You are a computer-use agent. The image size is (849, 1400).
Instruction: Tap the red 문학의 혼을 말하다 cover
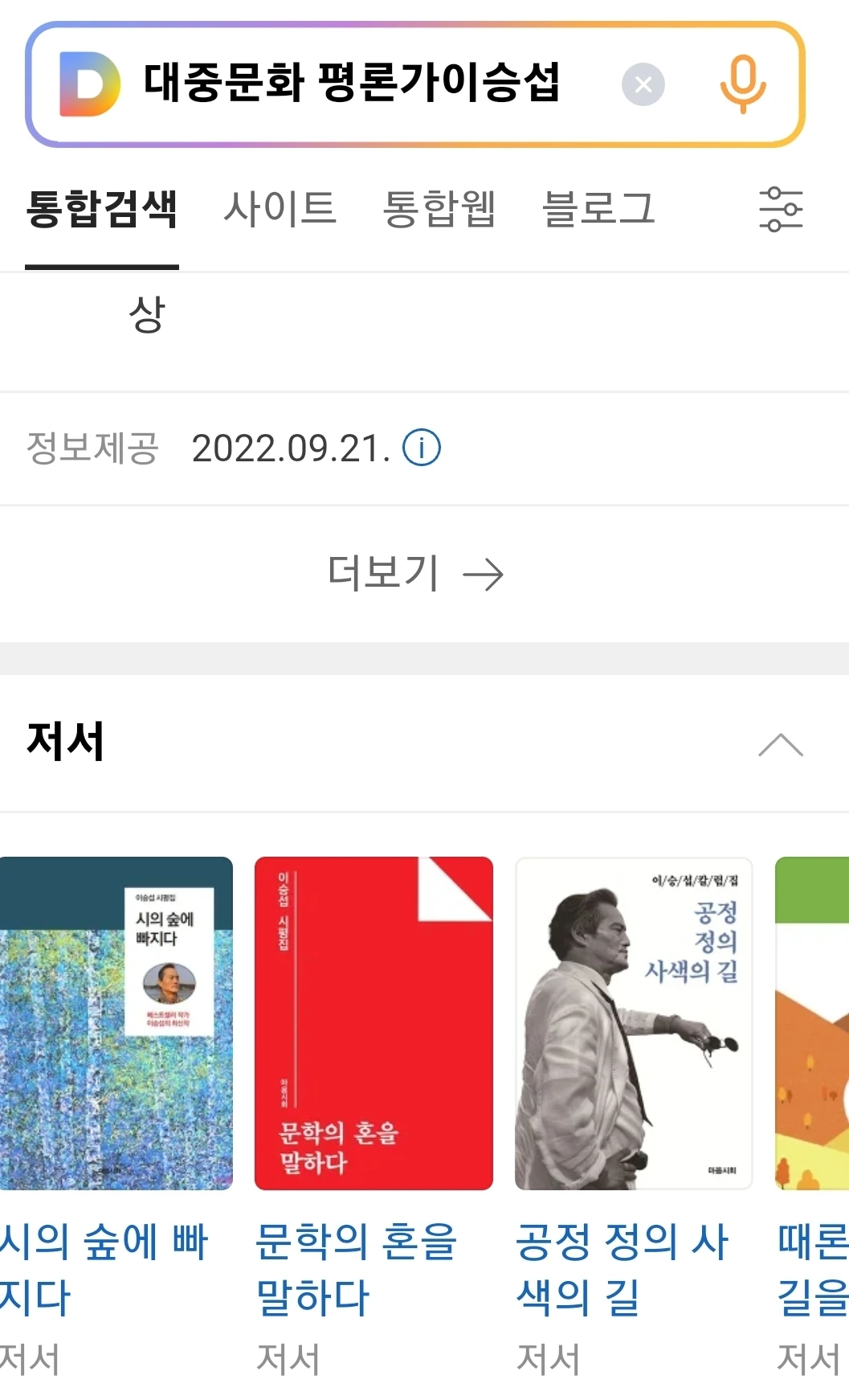373,1023
